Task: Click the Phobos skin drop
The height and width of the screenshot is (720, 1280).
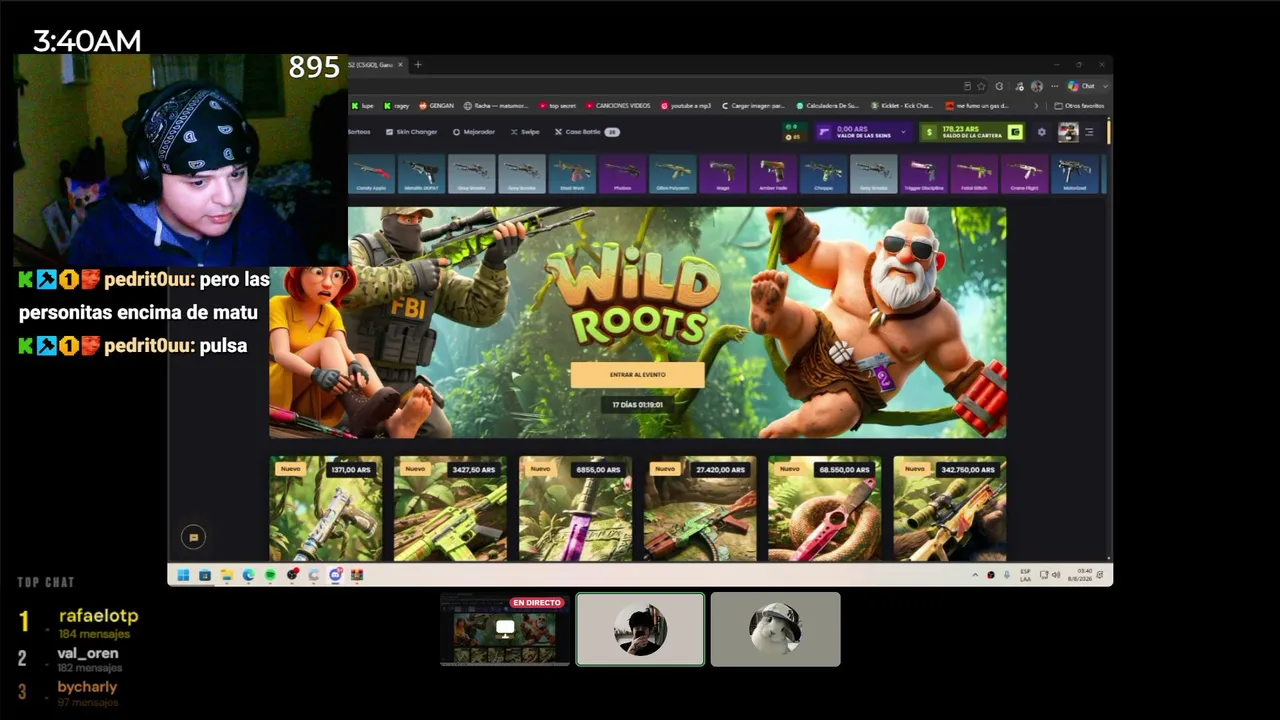Action: (x=622, y=174)
